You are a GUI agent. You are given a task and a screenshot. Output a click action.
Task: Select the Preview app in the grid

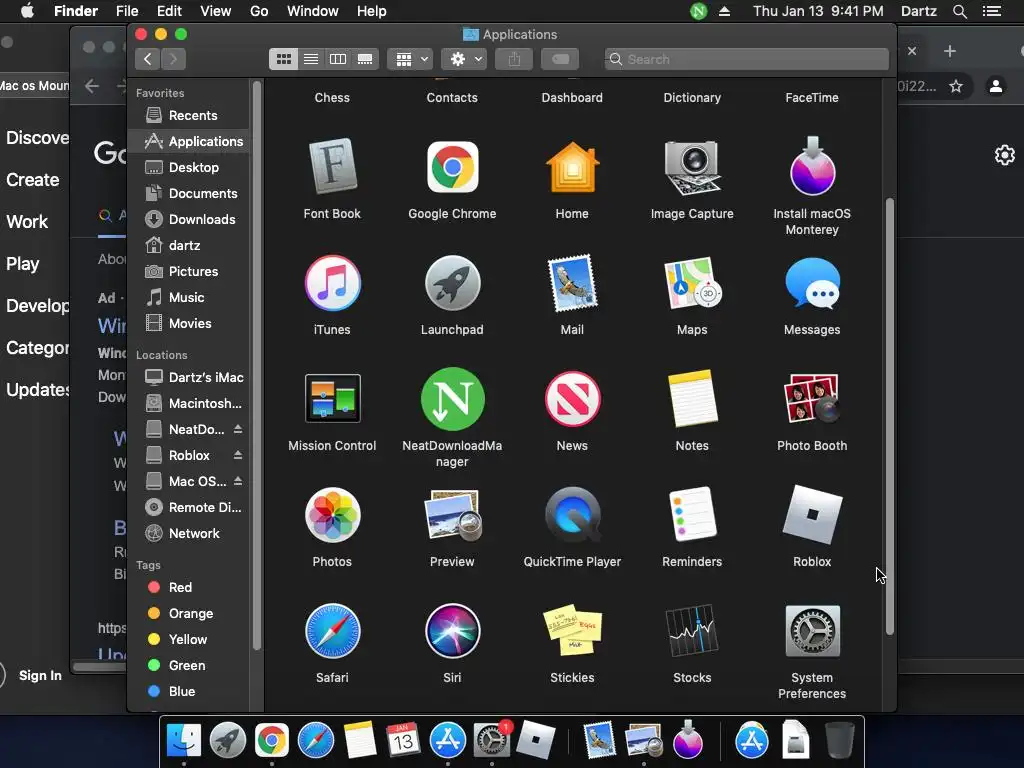(x=452, y=515)
